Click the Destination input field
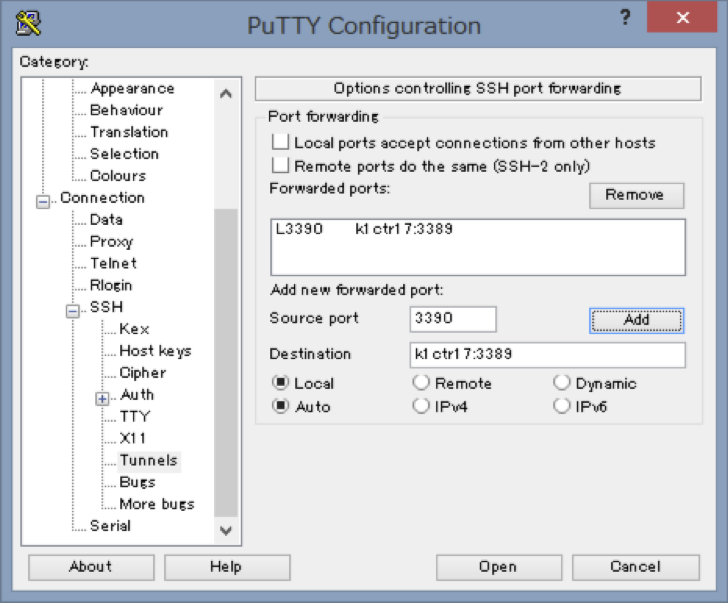 tap(547, 355)
